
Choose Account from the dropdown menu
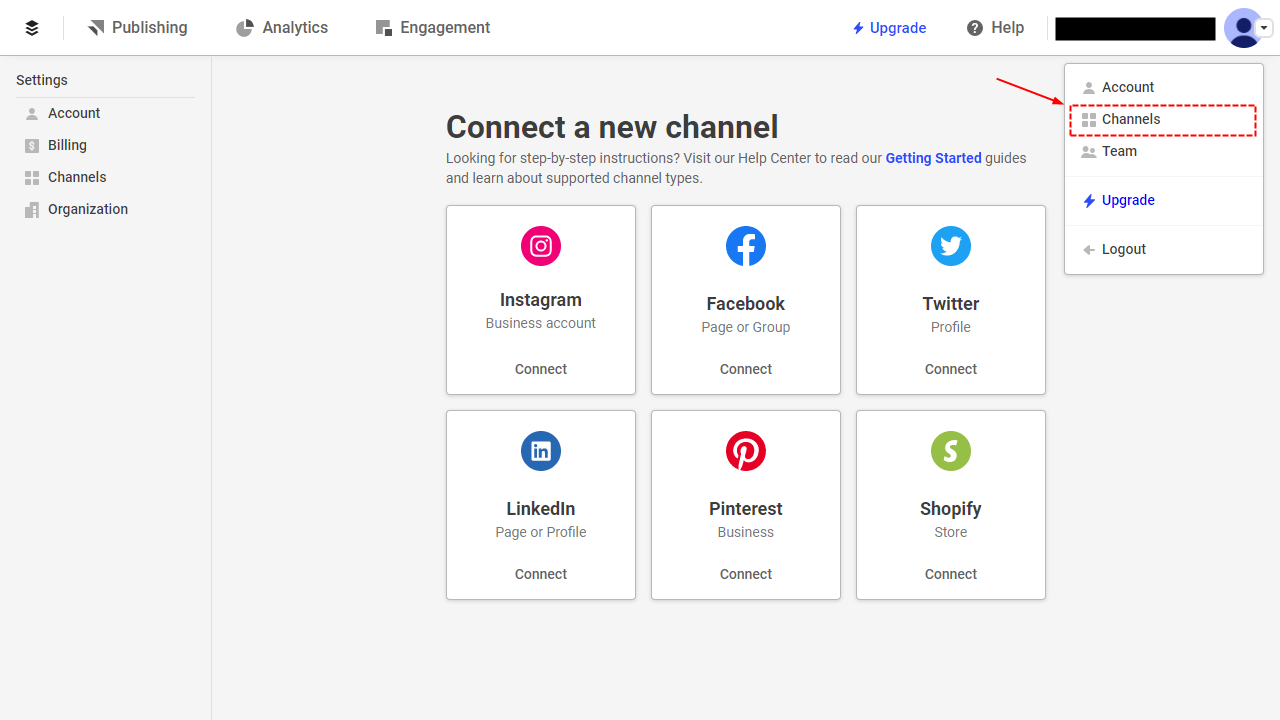click(1164, 87)
